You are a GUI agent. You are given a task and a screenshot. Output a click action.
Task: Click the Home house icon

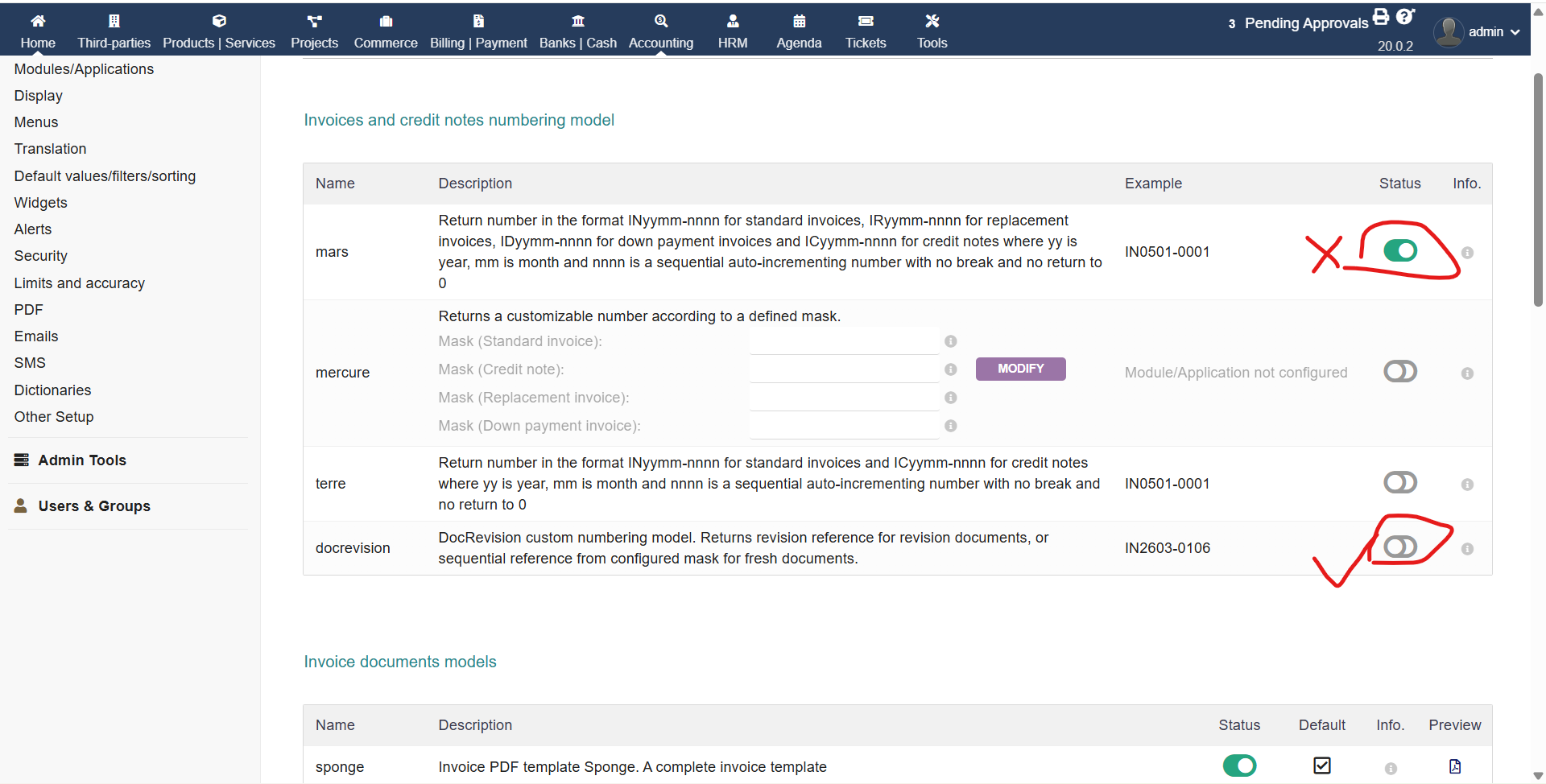coord(38,21)
